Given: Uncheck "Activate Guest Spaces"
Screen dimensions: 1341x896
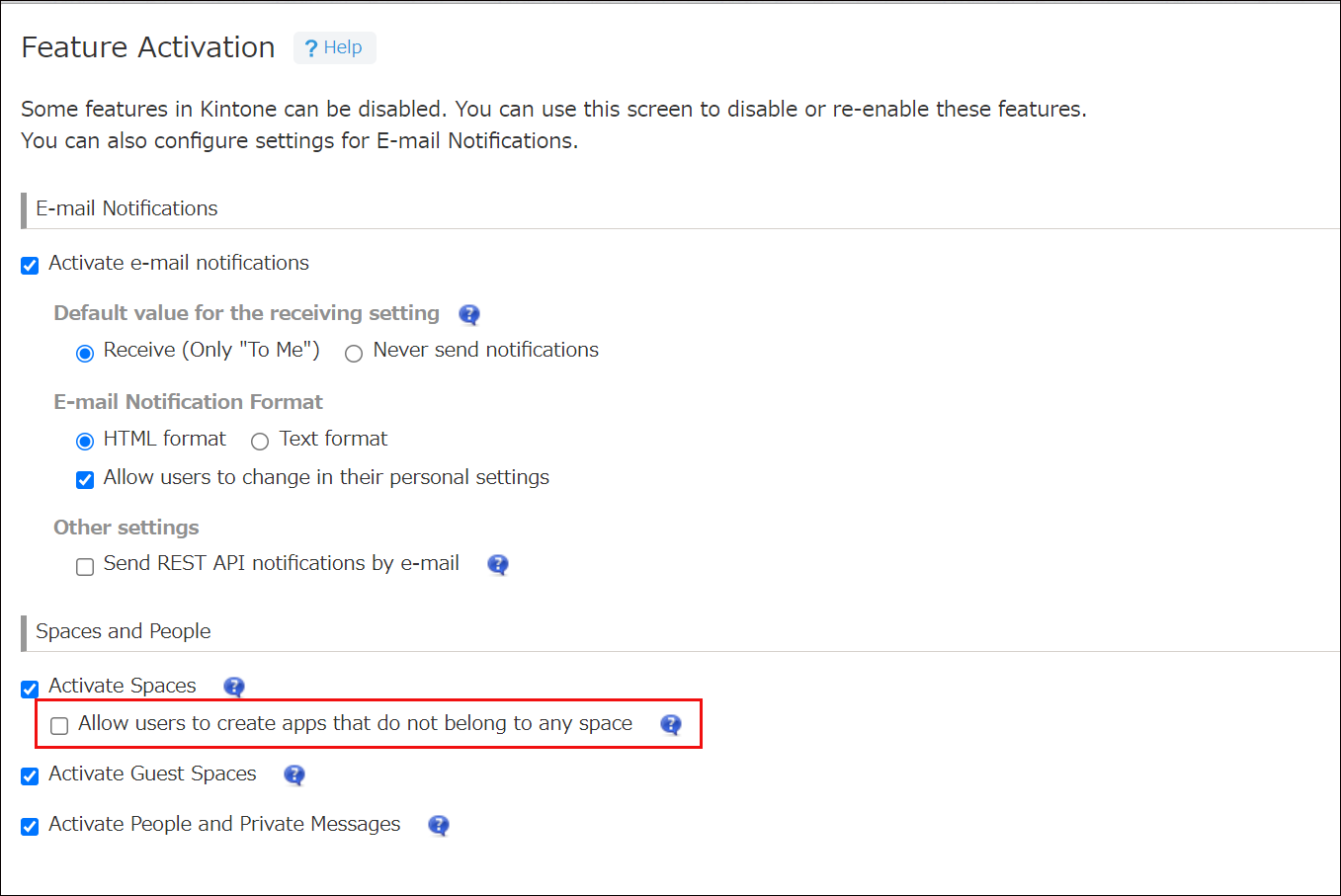Looking at the screenshot, I should [x=30, y=775].
